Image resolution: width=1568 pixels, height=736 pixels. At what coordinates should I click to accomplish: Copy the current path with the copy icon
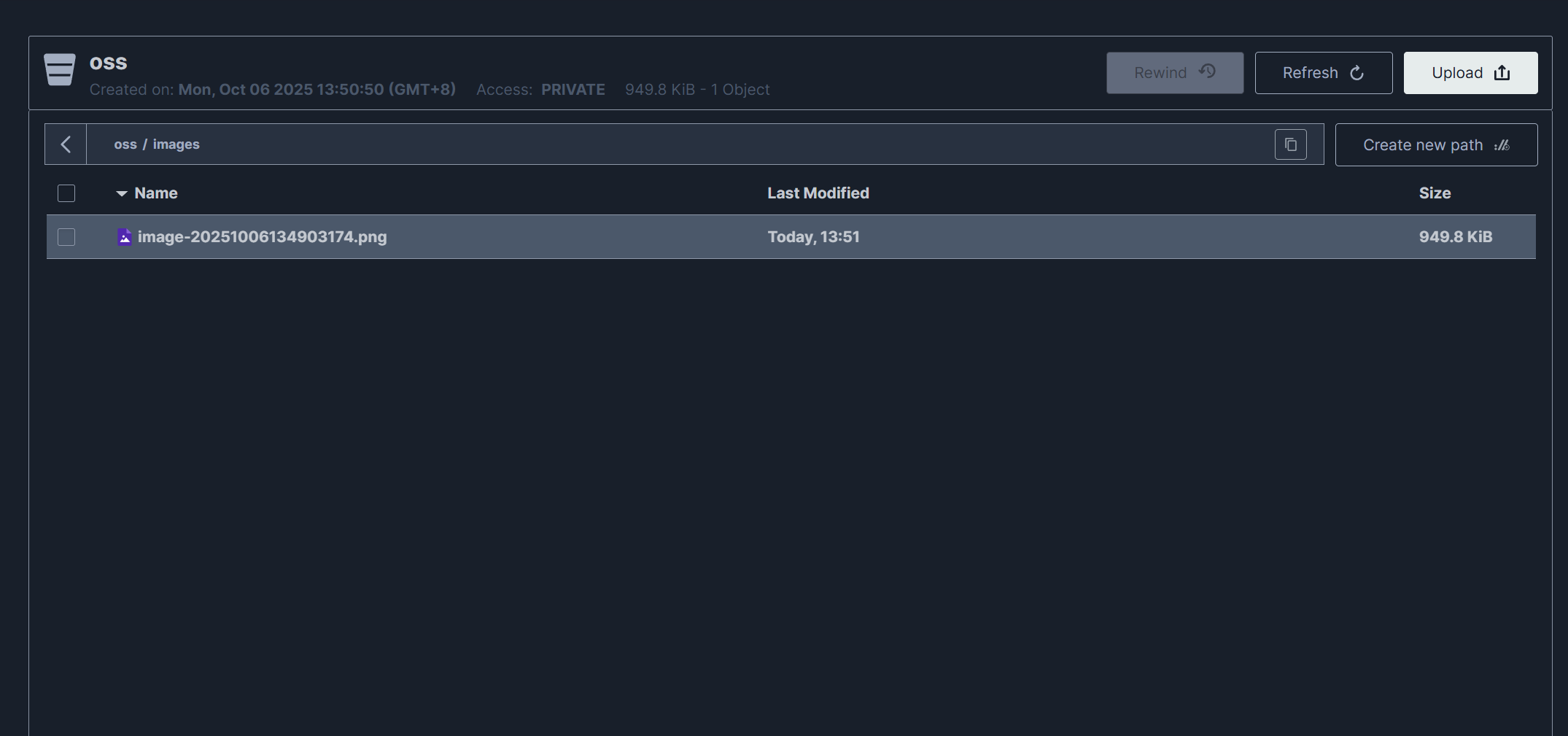tap(1290, 144)
